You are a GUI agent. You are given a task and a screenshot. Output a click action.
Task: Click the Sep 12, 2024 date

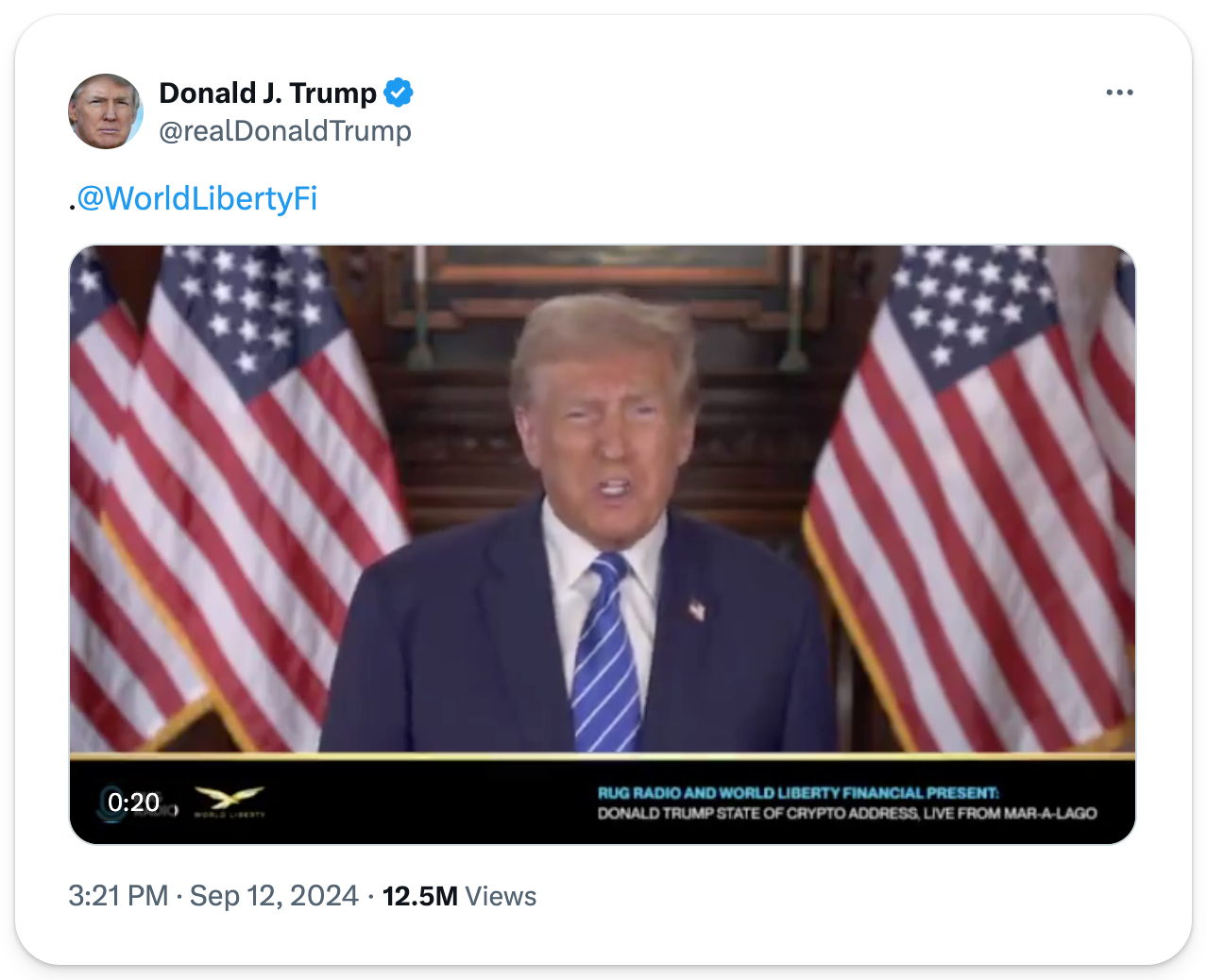tap(274, 896)
